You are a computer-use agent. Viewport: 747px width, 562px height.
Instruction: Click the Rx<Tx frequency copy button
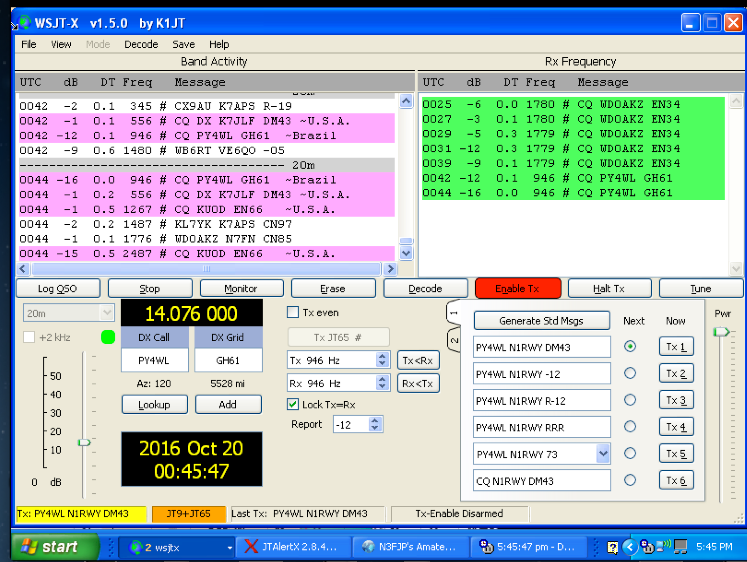[x=417, y=383]
